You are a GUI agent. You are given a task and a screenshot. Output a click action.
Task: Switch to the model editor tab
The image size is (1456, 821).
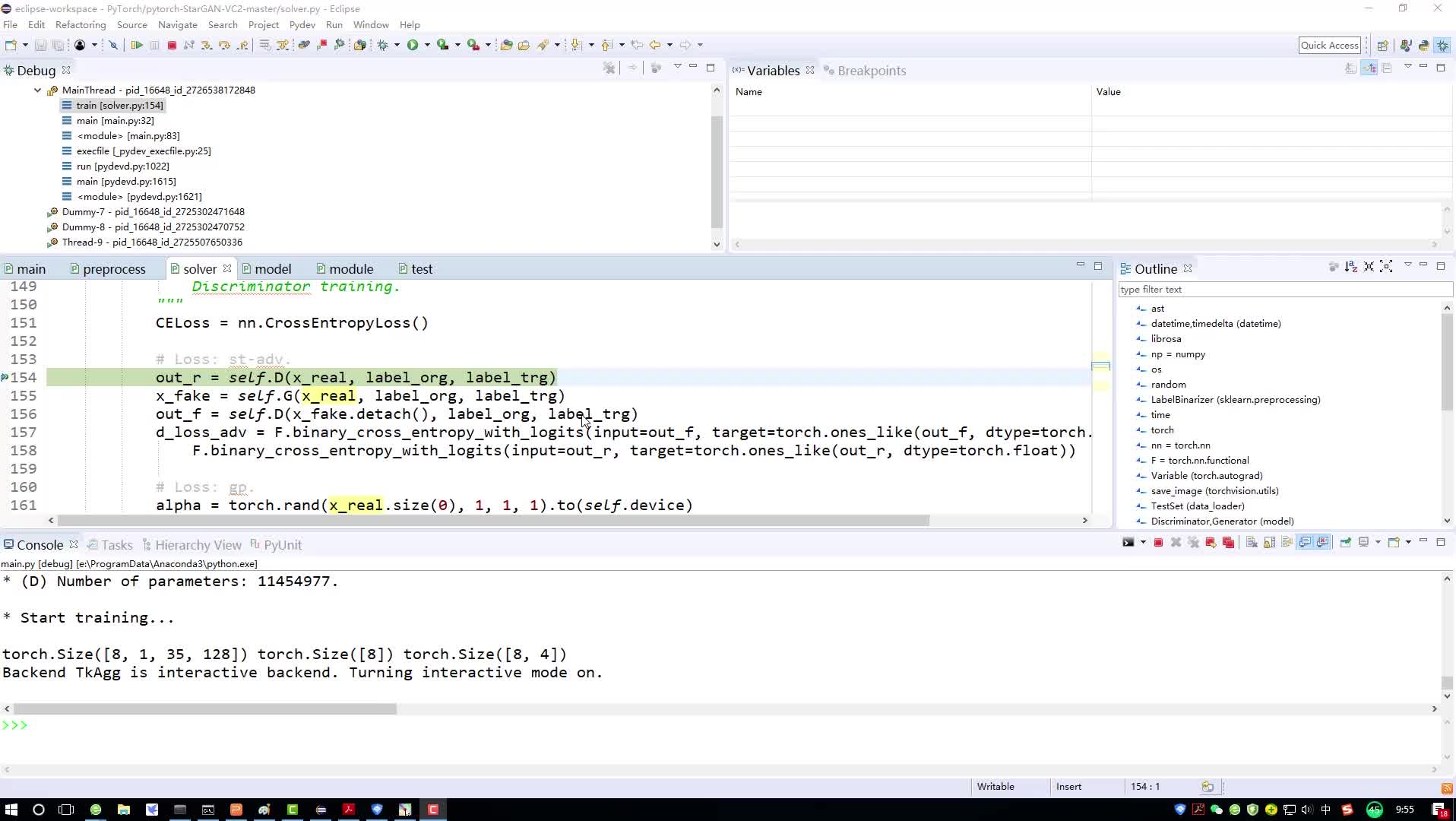point(267,269)
